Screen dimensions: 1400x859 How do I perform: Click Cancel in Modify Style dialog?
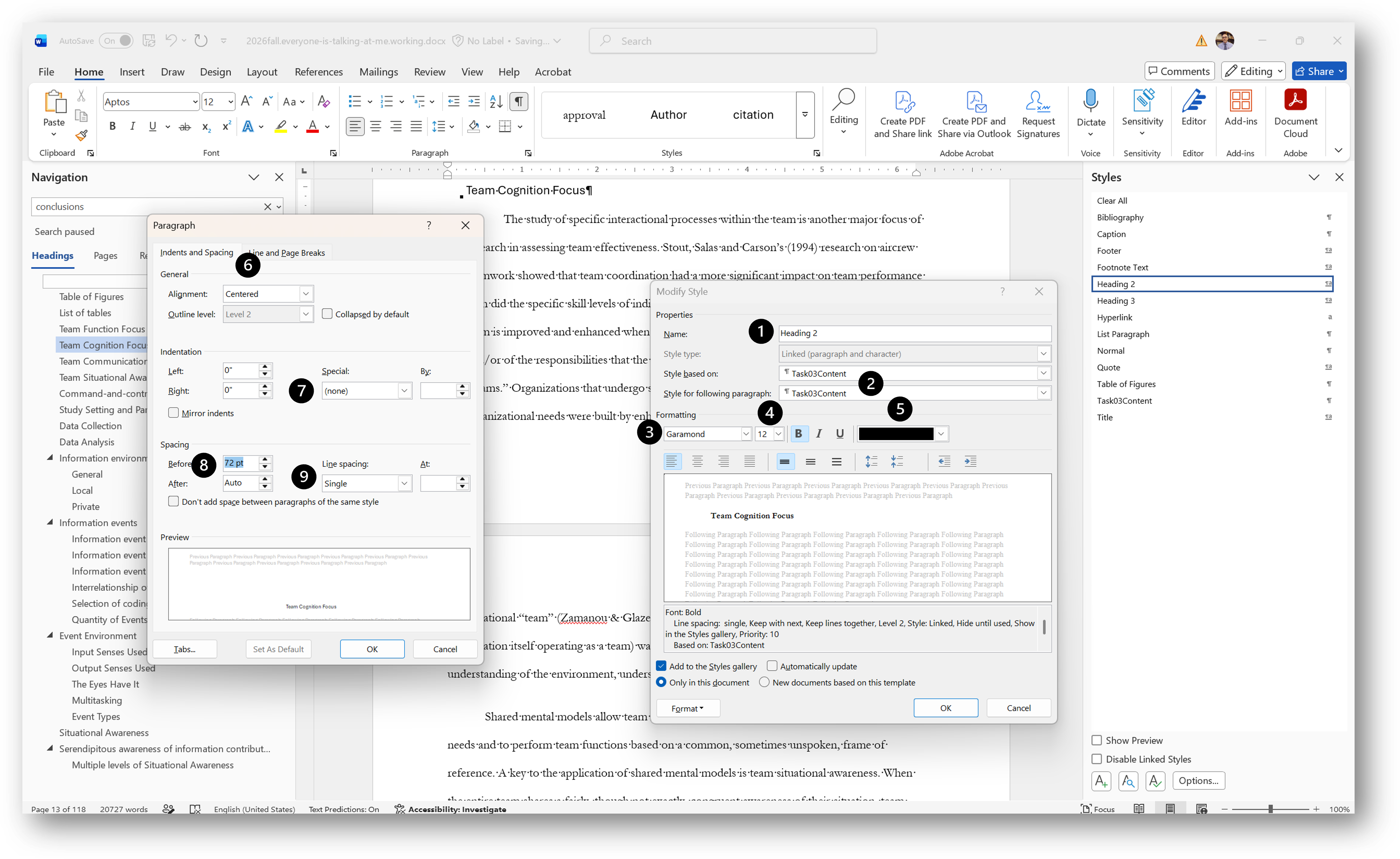(x=1018, y=708)
